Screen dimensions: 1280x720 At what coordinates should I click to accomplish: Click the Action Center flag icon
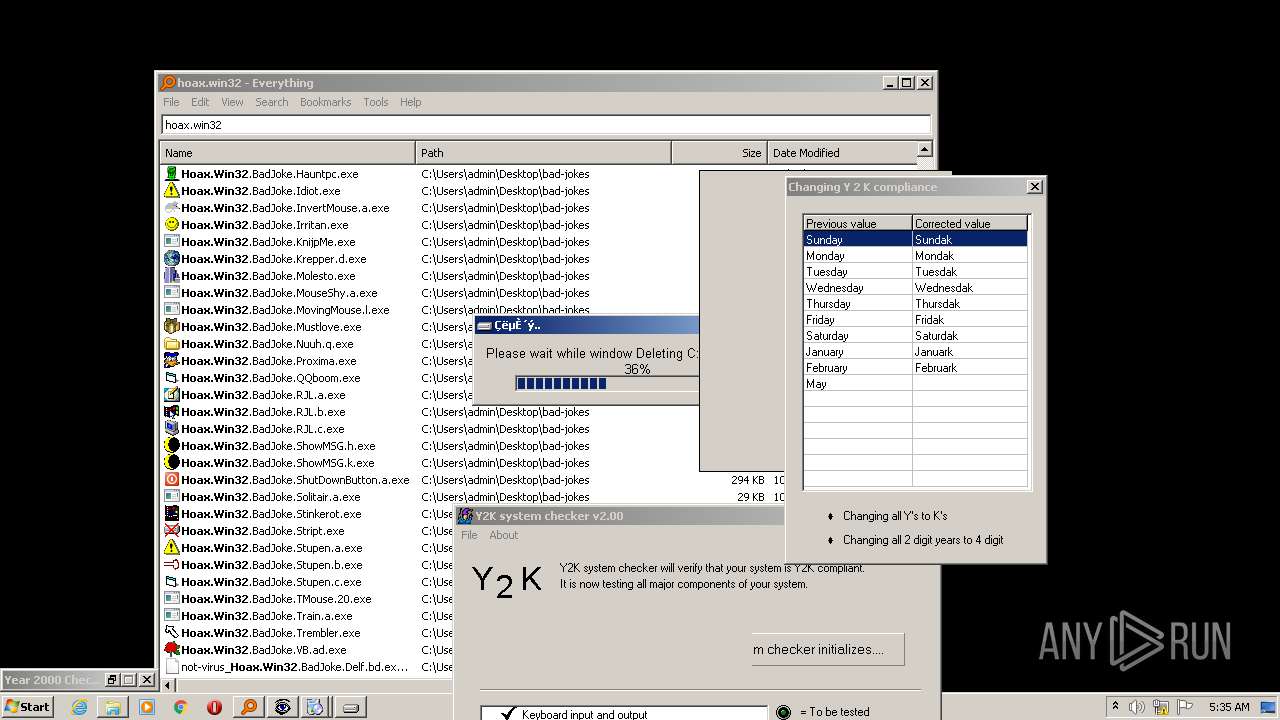pyautogui.click(x=1183, y=707)
